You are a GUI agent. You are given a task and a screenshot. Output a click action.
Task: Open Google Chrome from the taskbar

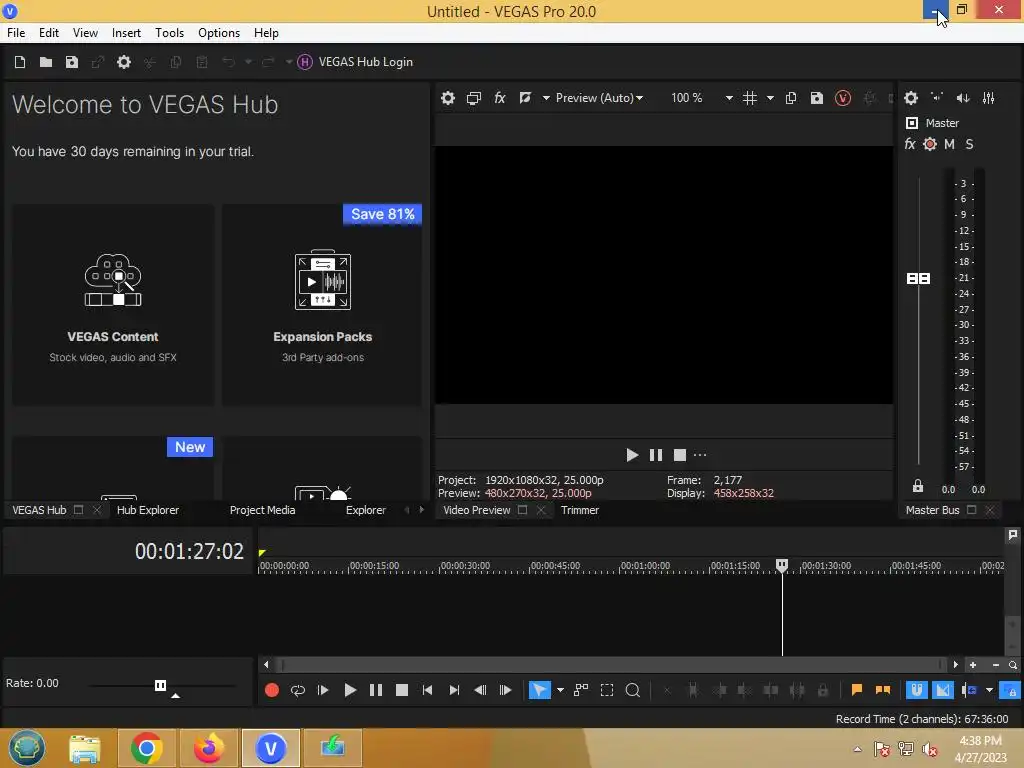[146, 748]
